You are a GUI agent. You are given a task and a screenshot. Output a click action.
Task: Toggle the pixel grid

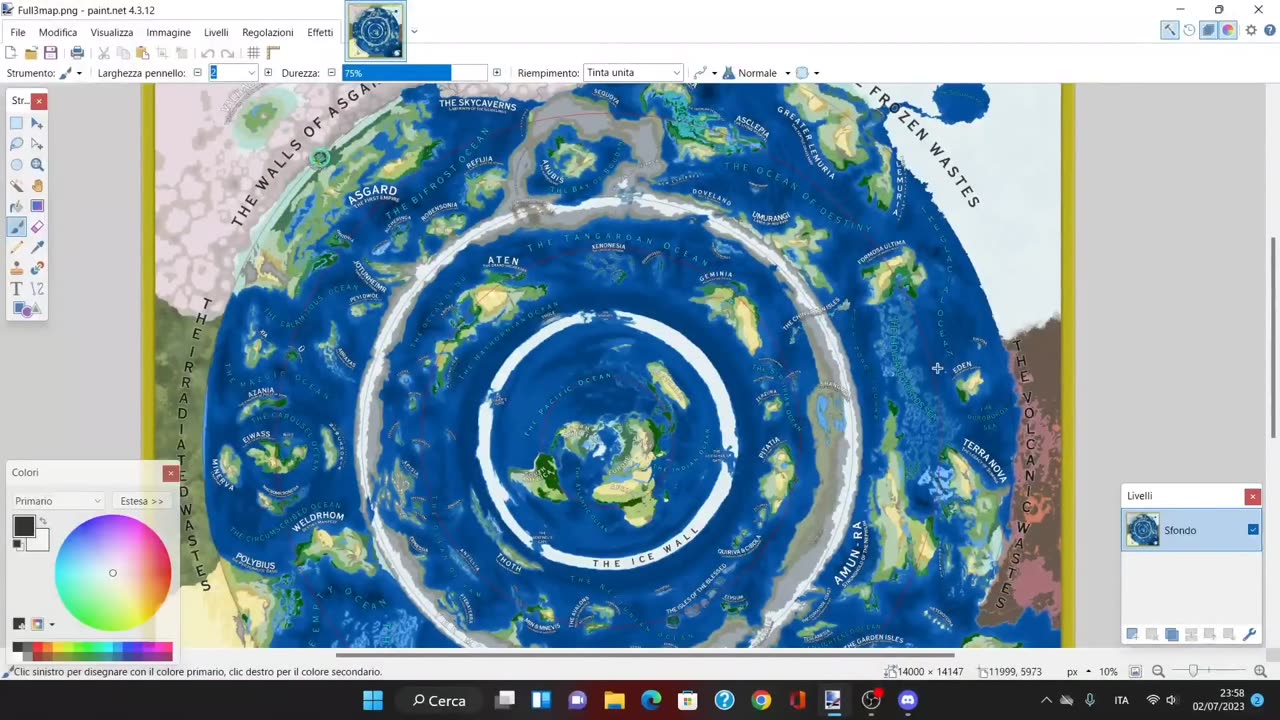[254, 53]
